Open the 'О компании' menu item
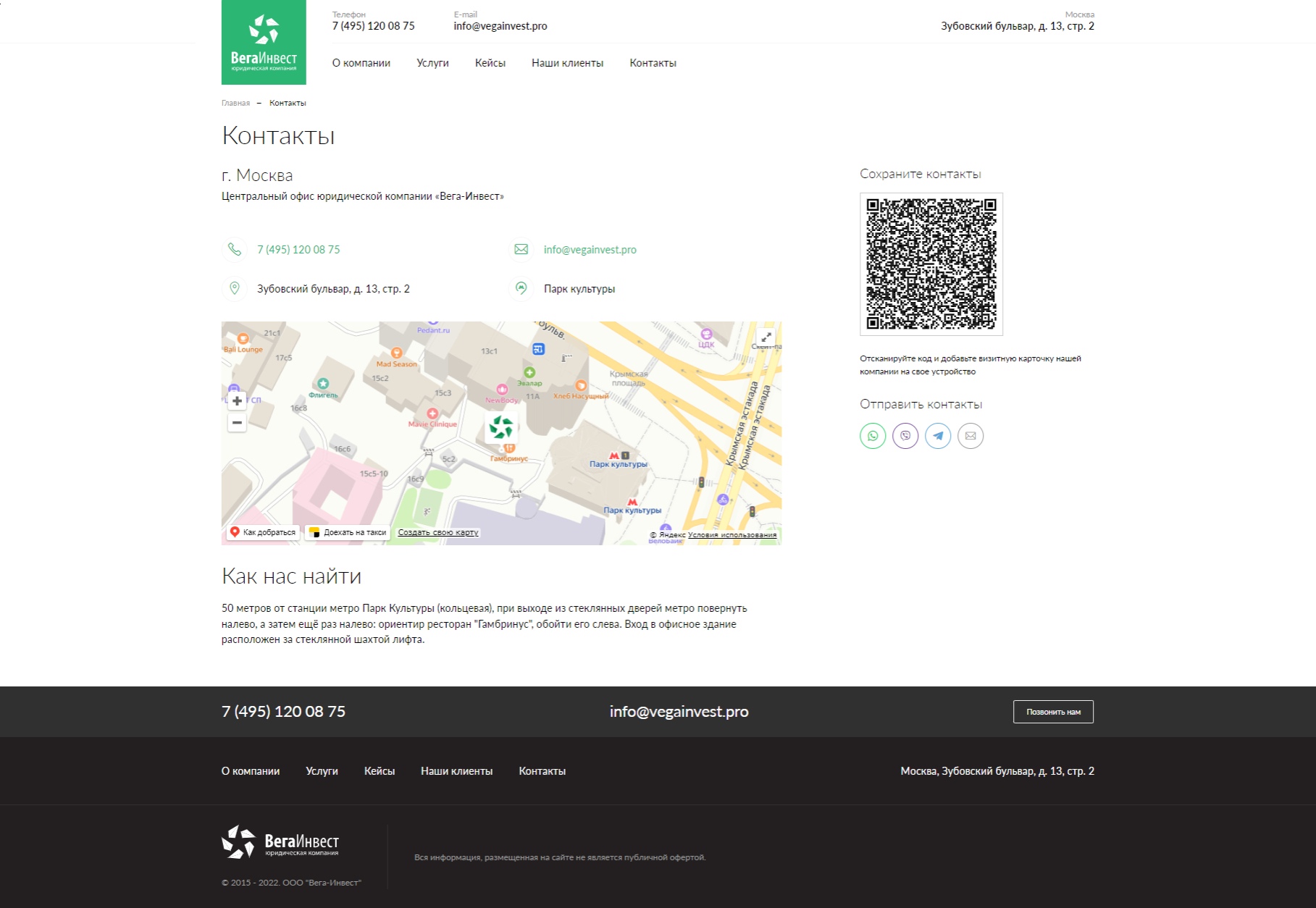1316x908 pixels. click(x=361, y=63)
